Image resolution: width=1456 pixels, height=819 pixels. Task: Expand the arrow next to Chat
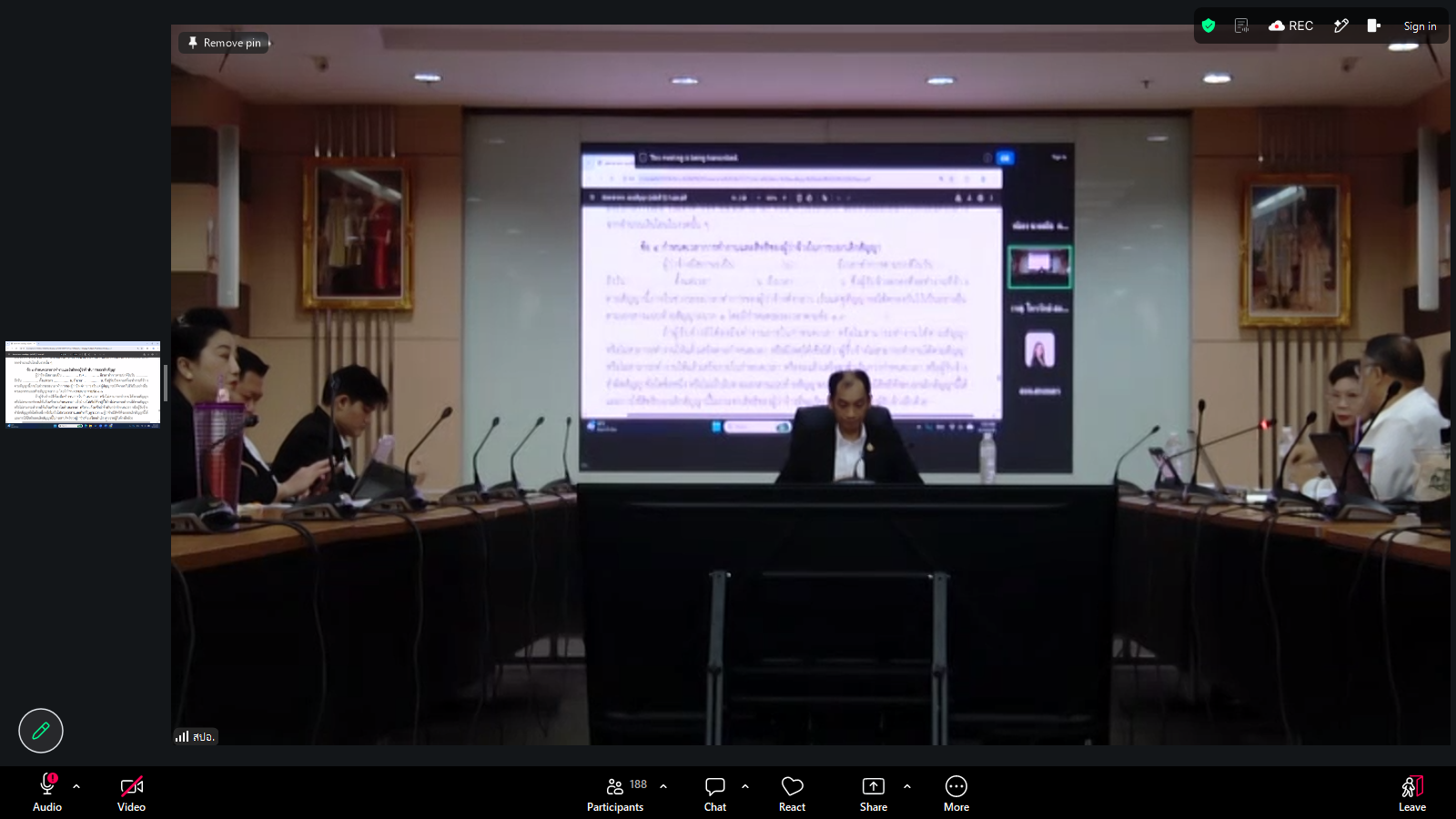point(745,786)
